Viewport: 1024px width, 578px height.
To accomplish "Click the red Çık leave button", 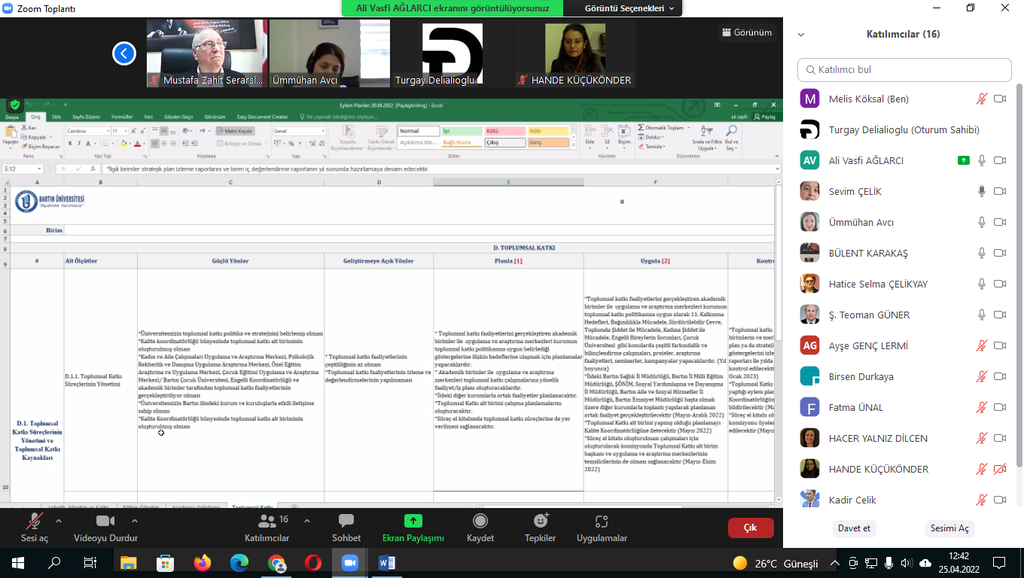I will click(x=750, y=527).
